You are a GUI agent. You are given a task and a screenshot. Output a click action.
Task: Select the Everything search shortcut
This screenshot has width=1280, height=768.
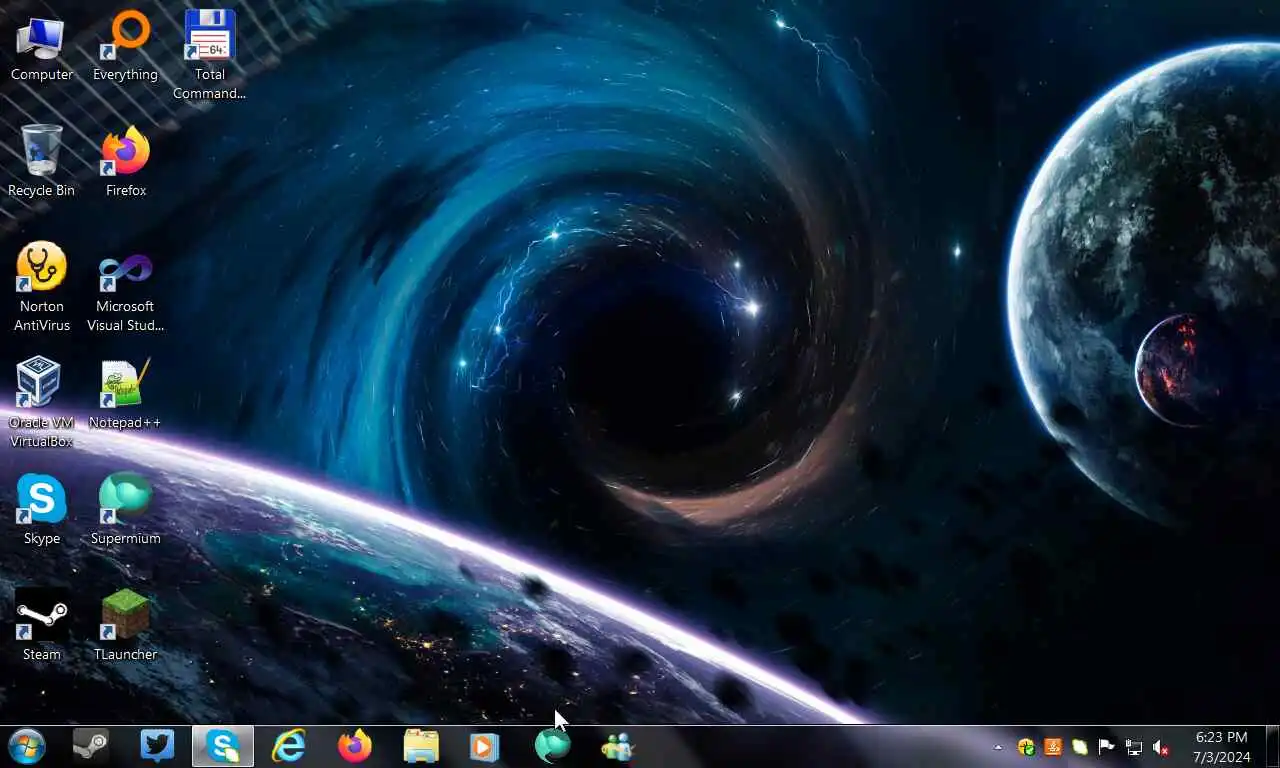pyautogui.click(x=125, y=47)
